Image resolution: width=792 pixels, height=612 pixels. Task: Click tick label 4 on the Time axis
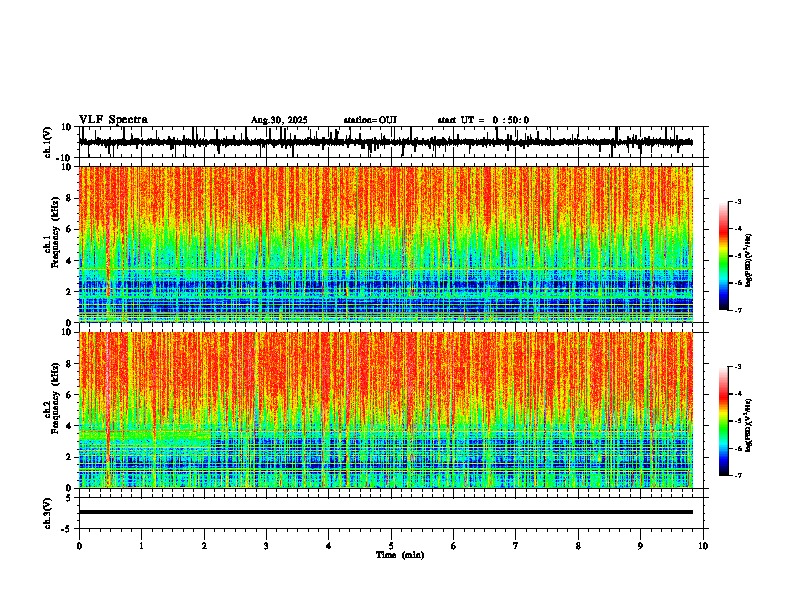329,546
